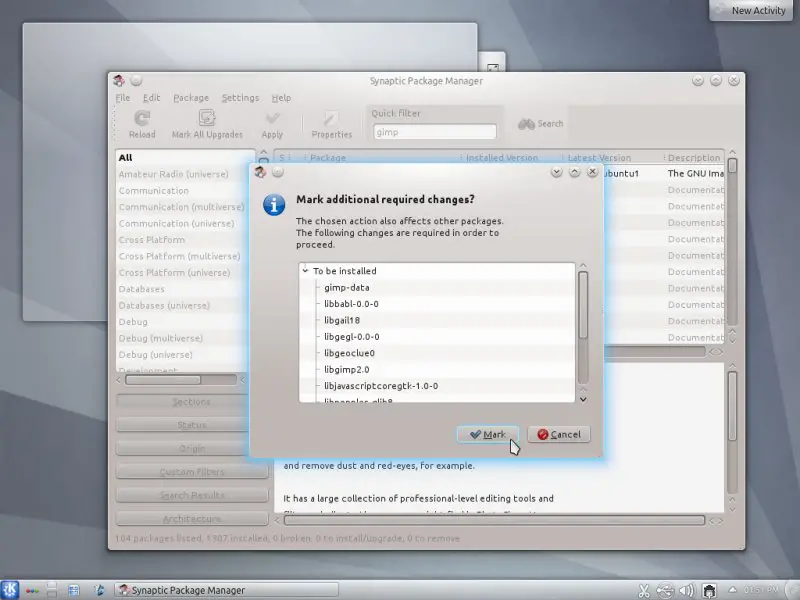Open the Klipper scissors tray icon
This screenshot has width=800, height=600.
[644, 591]
